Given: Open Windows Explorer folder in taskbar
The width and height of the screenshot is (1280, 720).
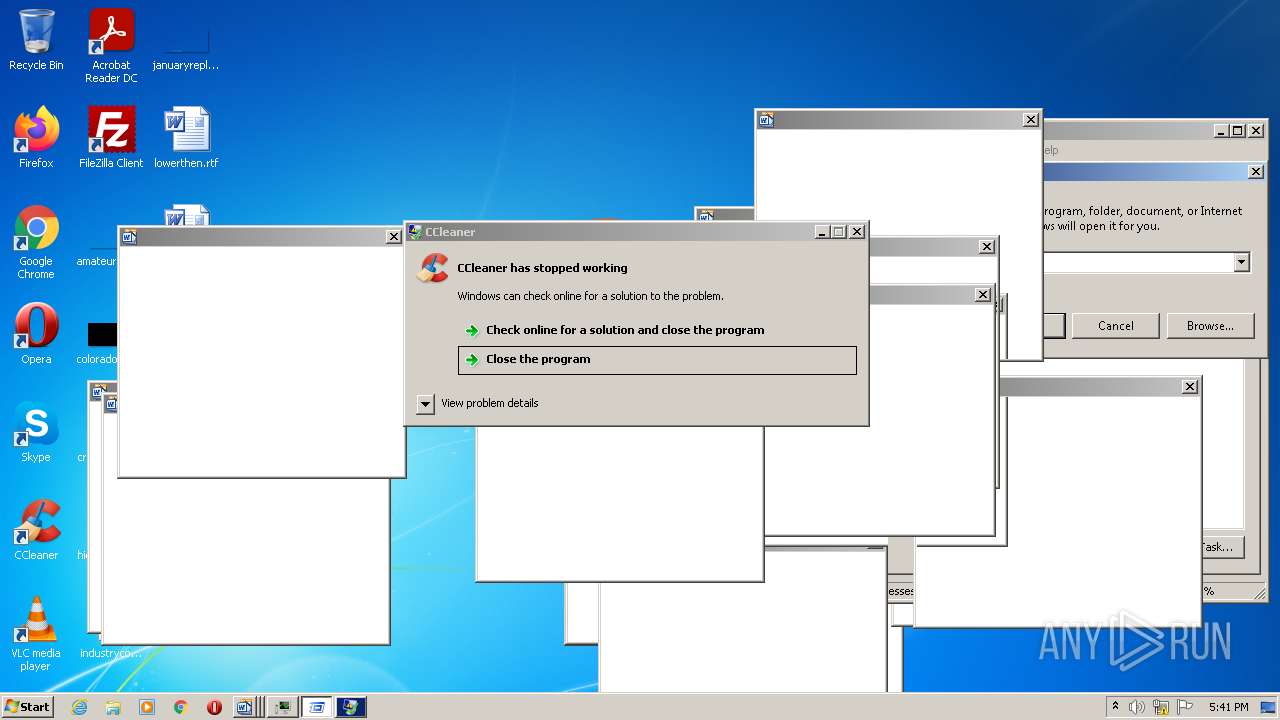Looking at the screenshot, I should click(113, 707).
